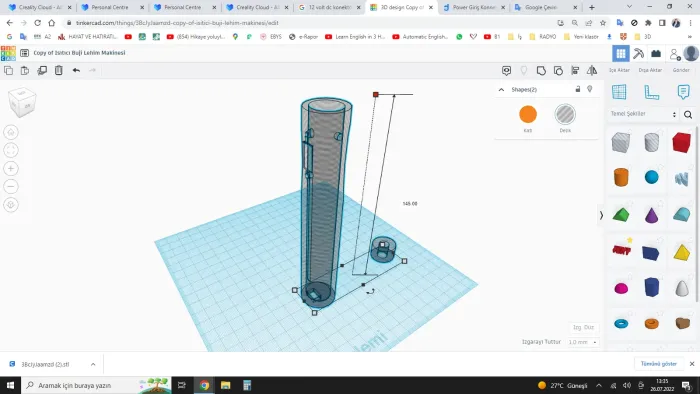This screenshot has height=394, width=700.
Task: Click the Copy tool in the toolbar
Action: click(x=8, y=70)
